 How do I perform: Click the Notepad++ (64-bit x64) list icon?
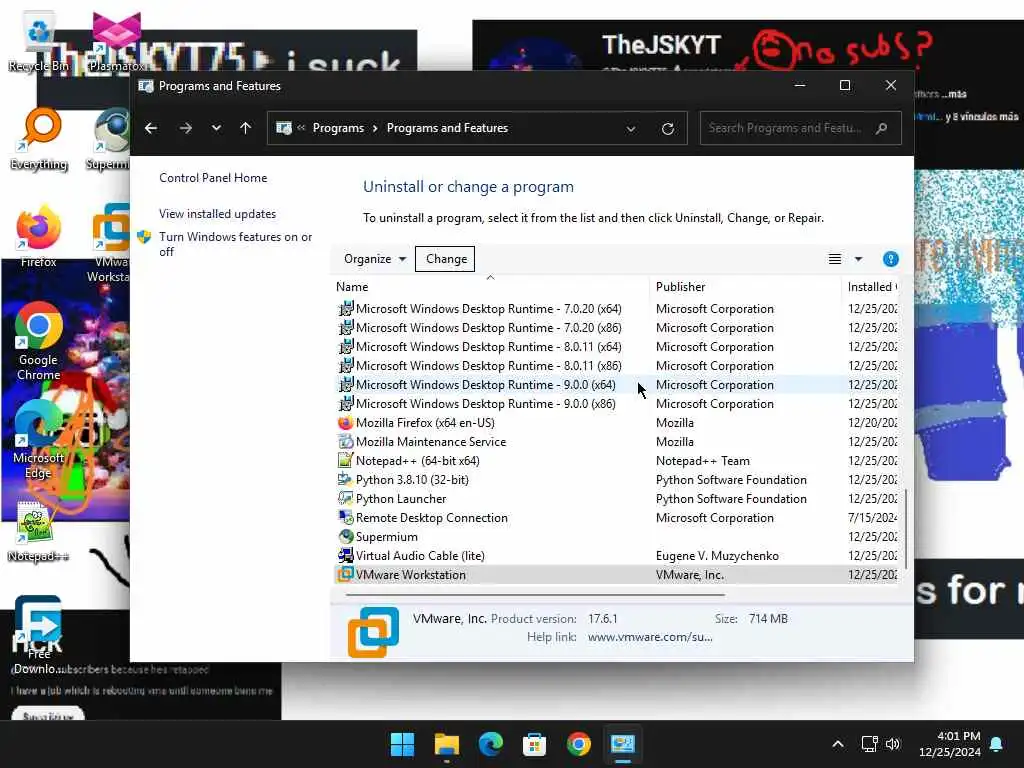pos(345,460)
